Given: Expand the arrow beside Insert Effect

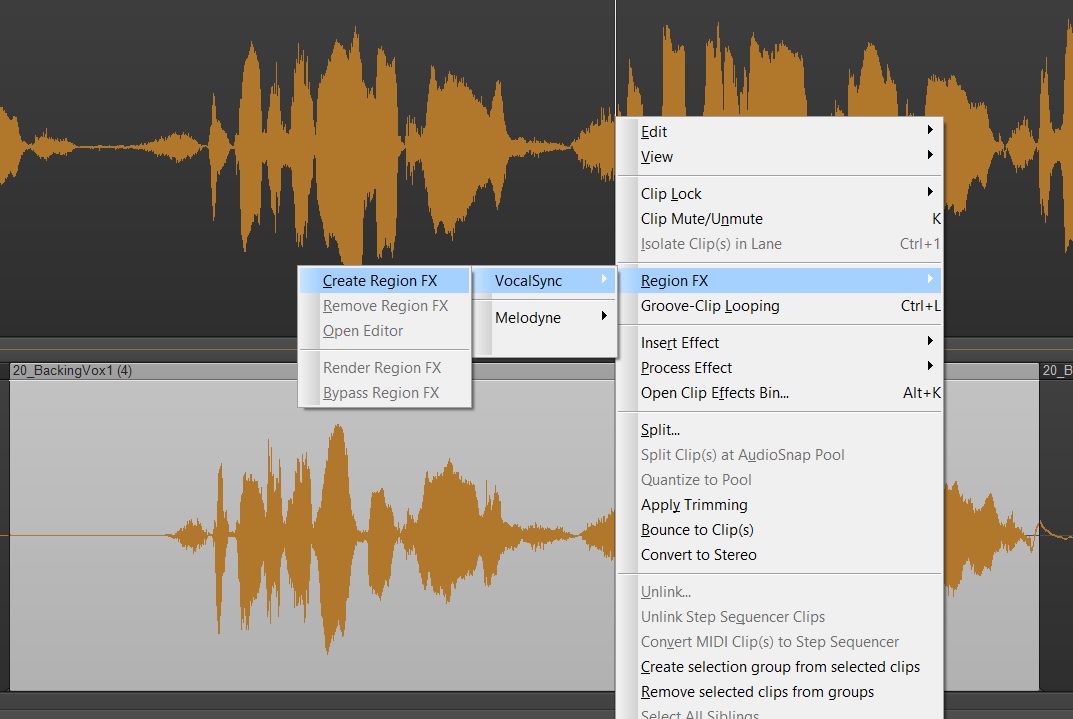Looking at the screenshot, I should tap(930, 341).
